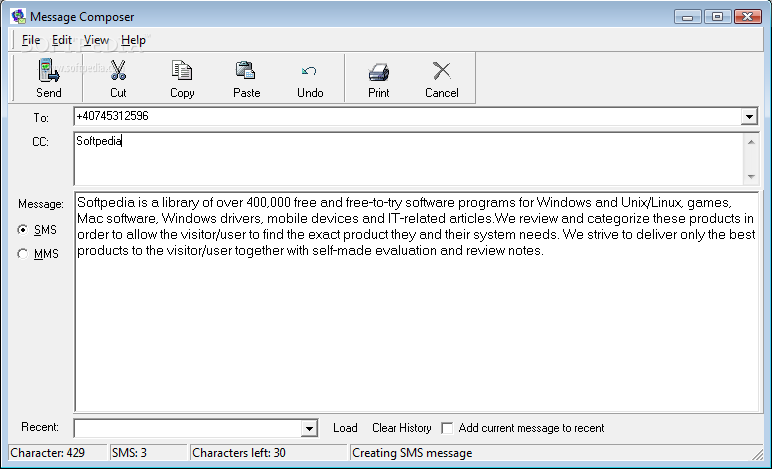Click the Cancel X icon
This screenshot has width=772, height=469.
(442, 71)
